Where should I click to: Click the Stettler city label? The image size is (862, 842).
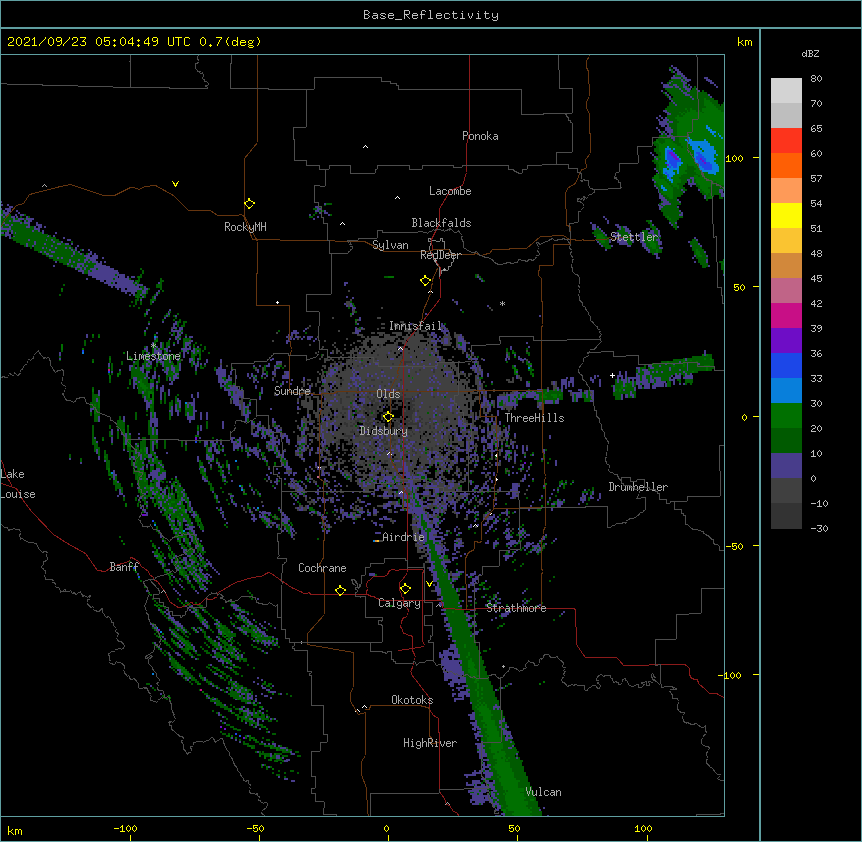(x=634, y=237)
